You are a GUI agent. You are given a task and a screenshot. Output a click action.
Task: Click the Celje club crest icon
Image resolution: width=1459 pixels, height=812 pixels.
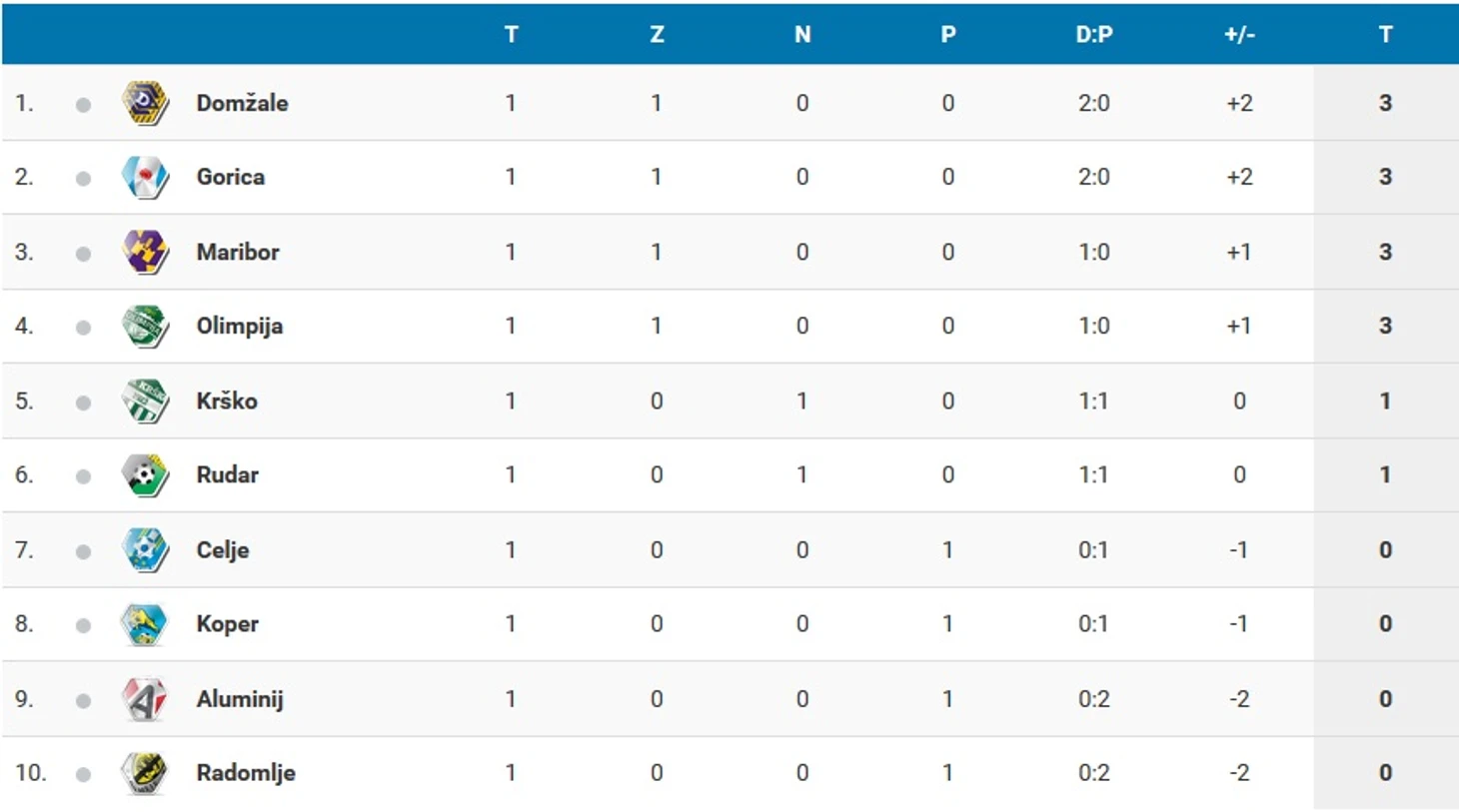tap(145, 549)
